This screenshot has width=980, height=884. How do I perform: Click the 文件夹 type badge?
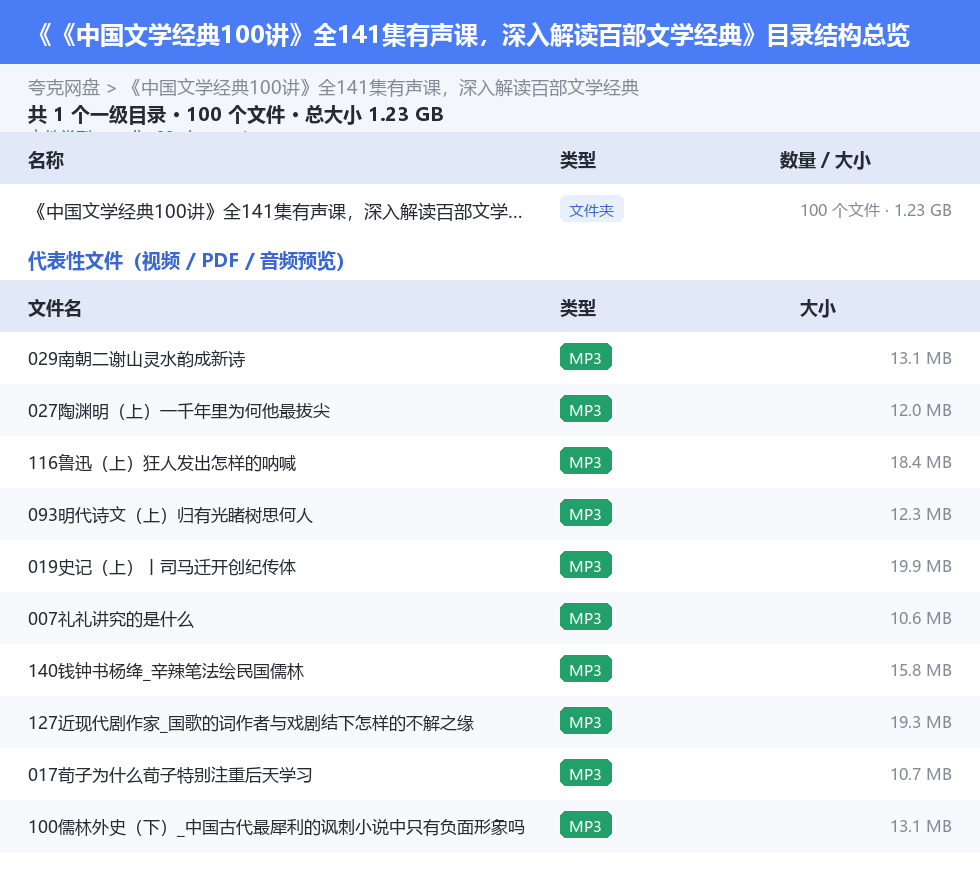[591, 210]
